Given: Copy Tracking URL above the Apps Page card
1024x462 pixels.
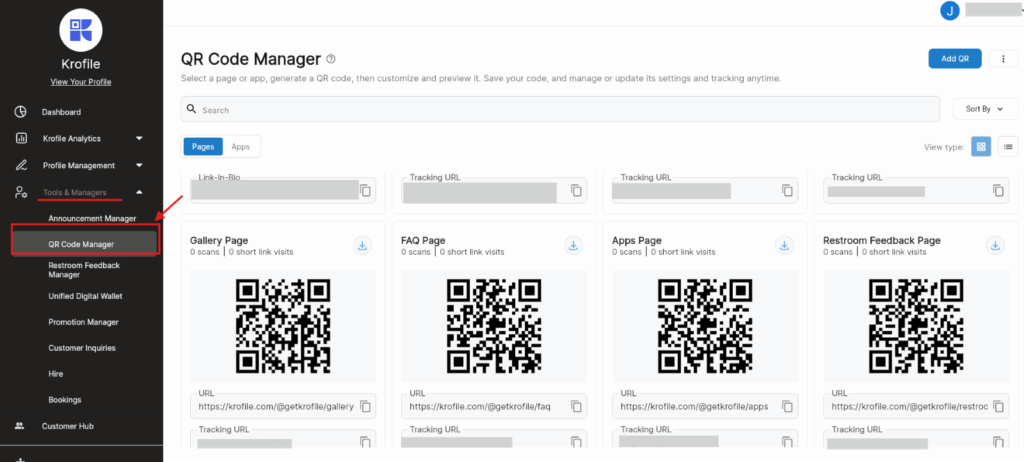Looking at the screenshot, I should [x=788, y=191].
